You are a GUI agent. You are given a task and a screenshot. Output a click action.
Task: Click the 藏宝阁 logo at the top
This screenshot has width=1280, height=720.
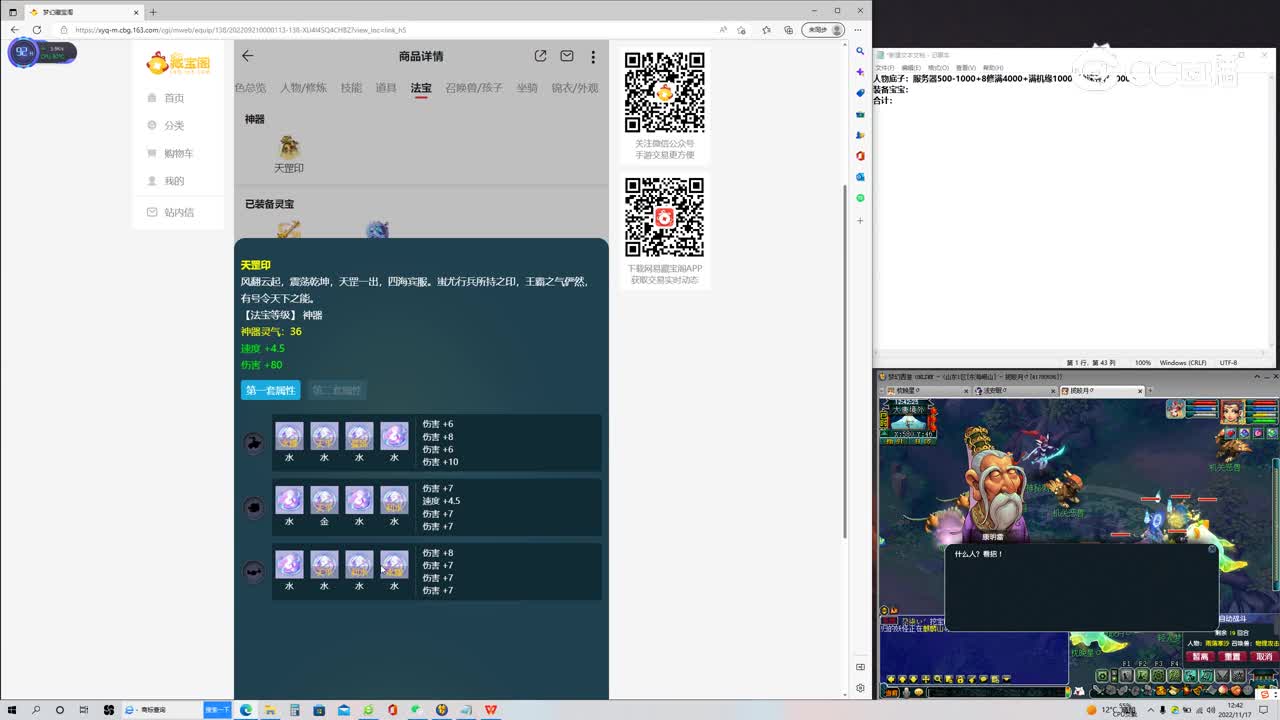[178, 62]
